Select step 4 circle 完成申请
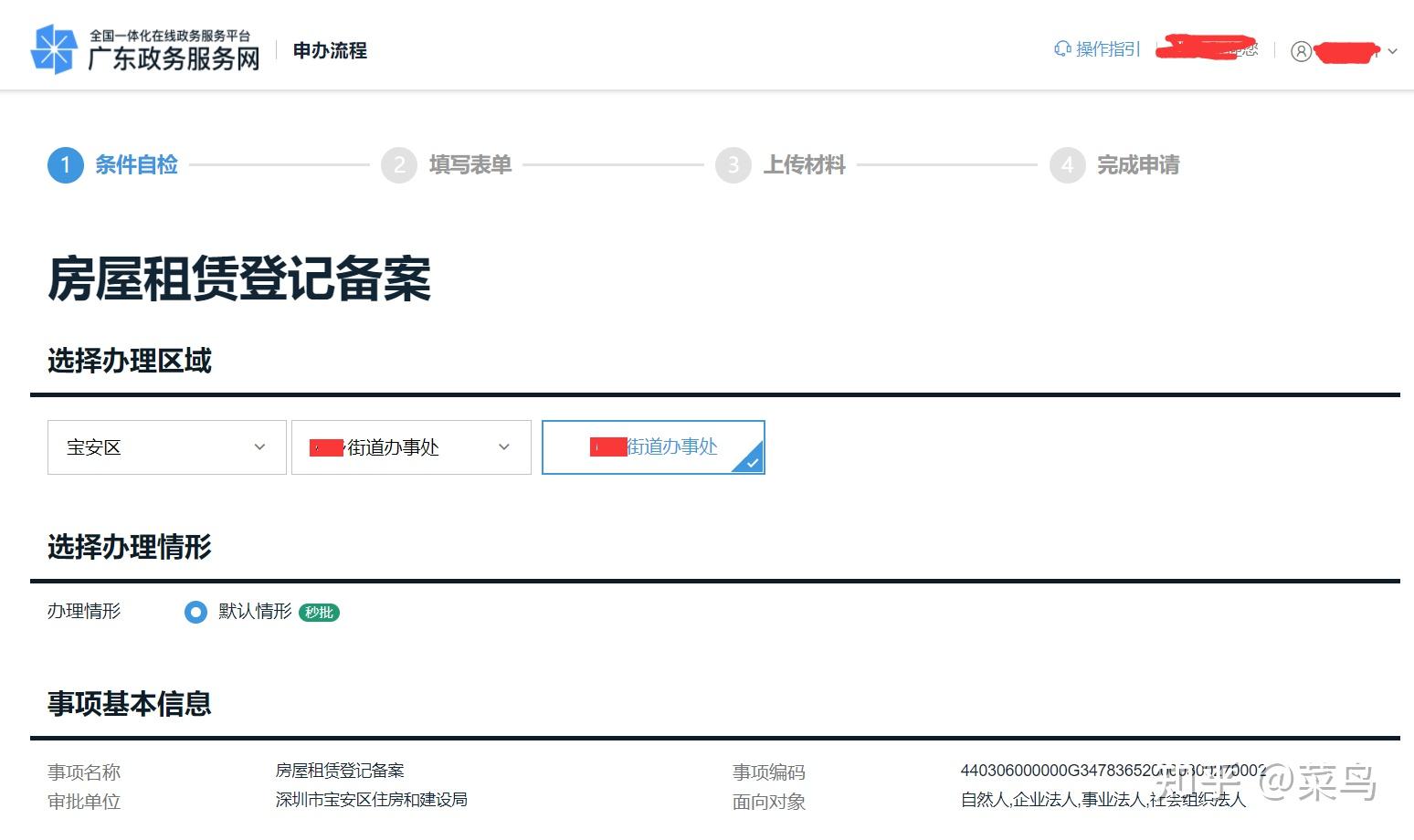 coord(1067,165)
